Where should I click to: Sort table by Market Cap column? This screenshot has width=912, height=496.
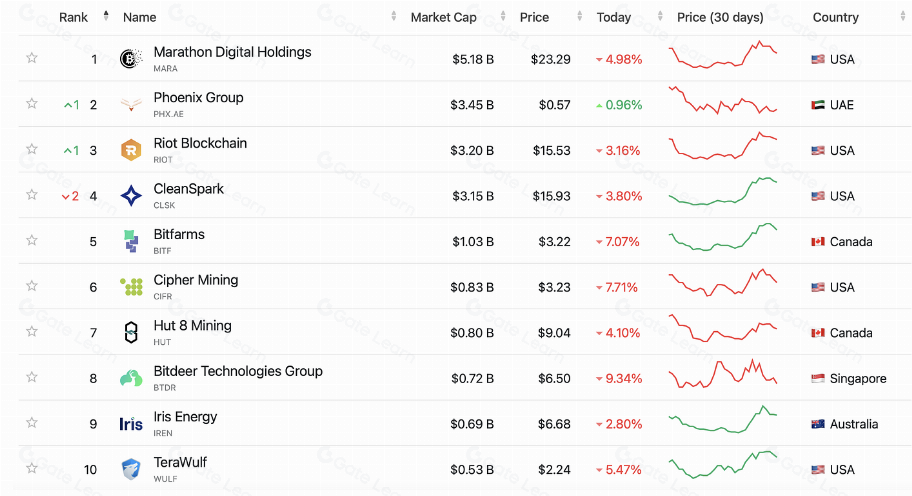pyautogui.click(x=443, y=17)
